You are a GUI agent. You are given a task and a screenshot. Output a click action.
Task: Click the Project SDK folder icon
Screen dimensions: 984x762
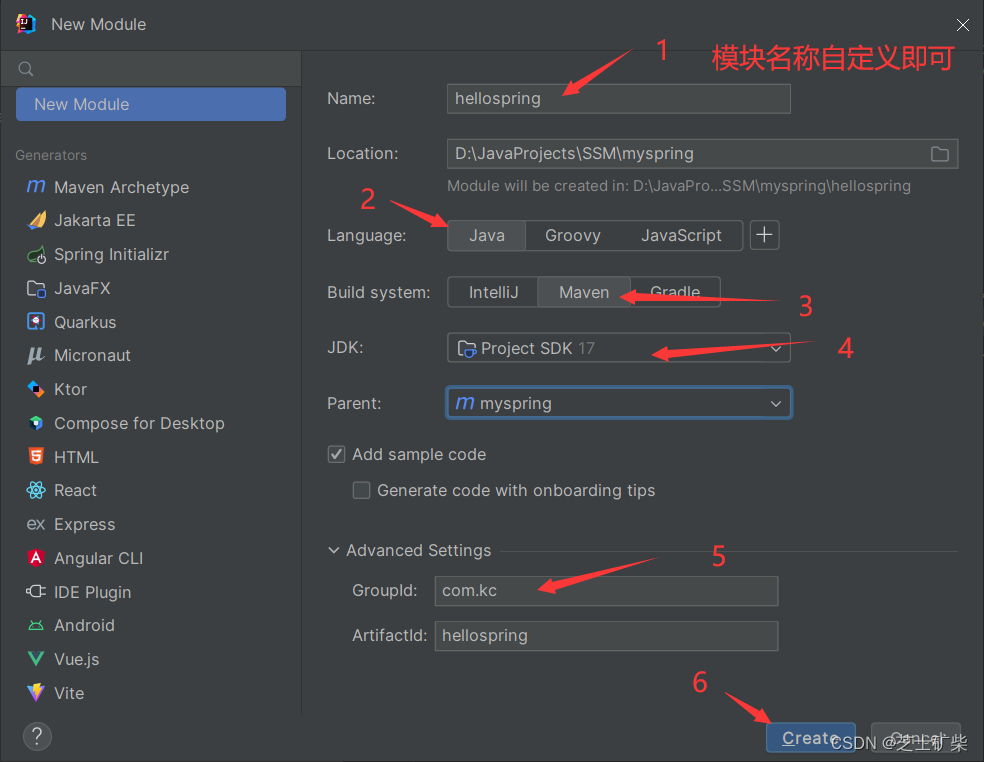(466, 348)
